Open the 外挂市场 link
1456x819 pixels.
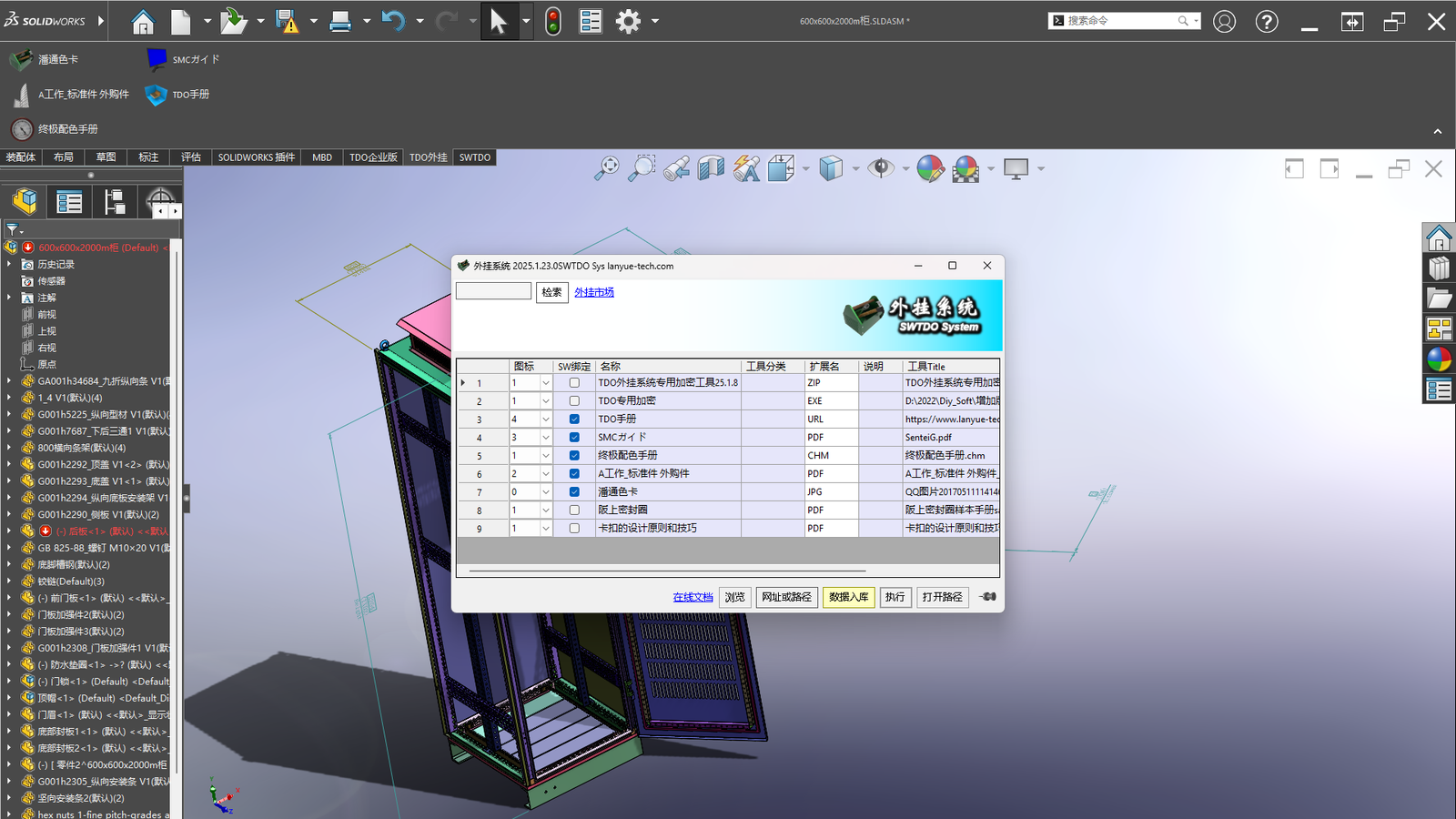593,292
